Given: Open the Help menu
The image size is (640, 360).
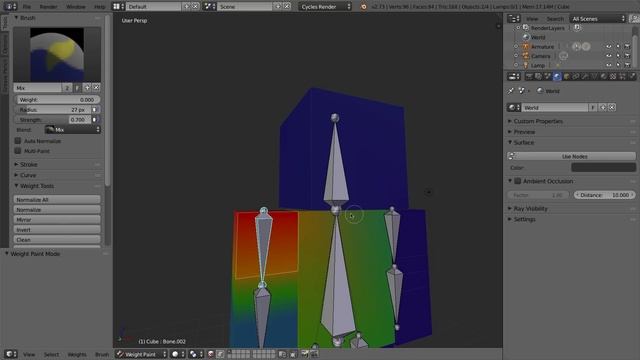Looking at the screenshot, I should click(x=99, y=7).
